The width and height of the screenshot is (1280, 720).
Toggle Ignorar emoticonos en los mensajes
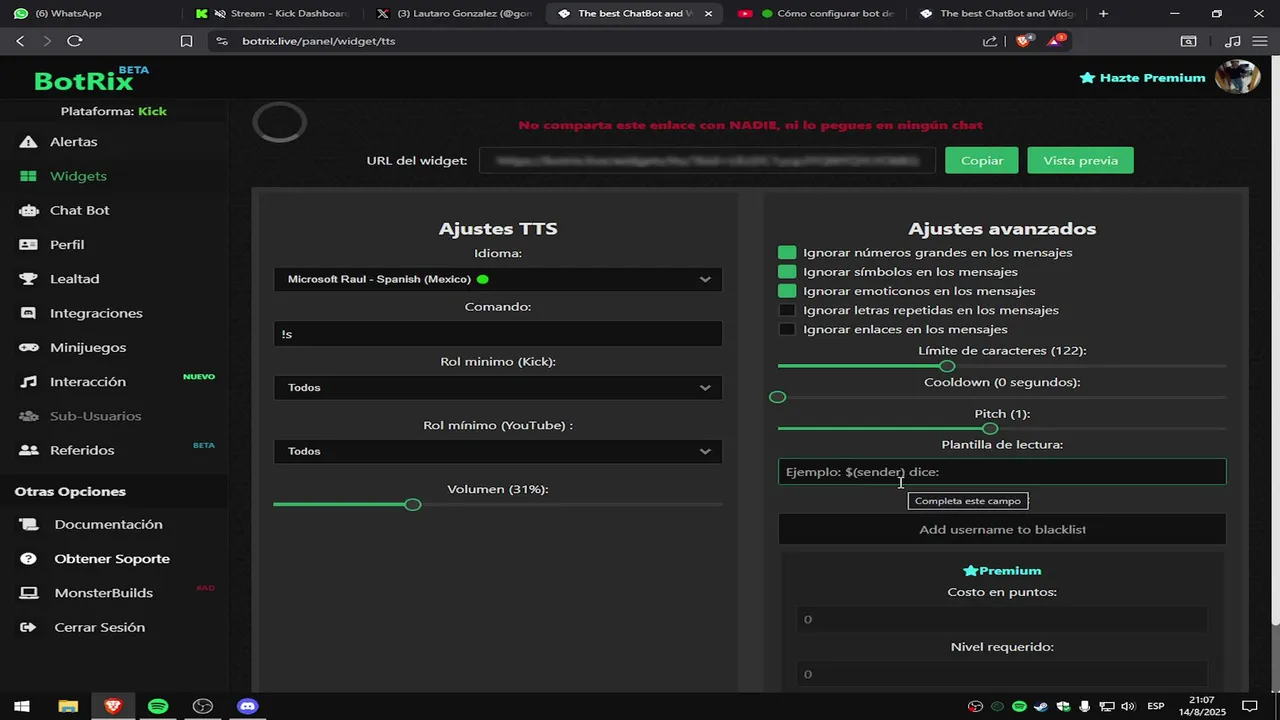point(787,291)
